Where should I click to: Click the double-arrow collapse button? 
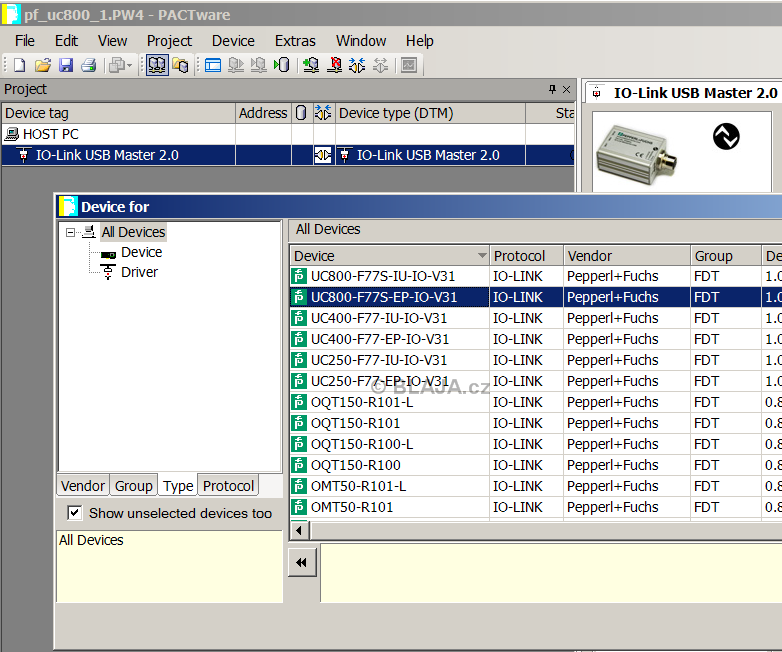pyautogui.click(x=302, y=563)
